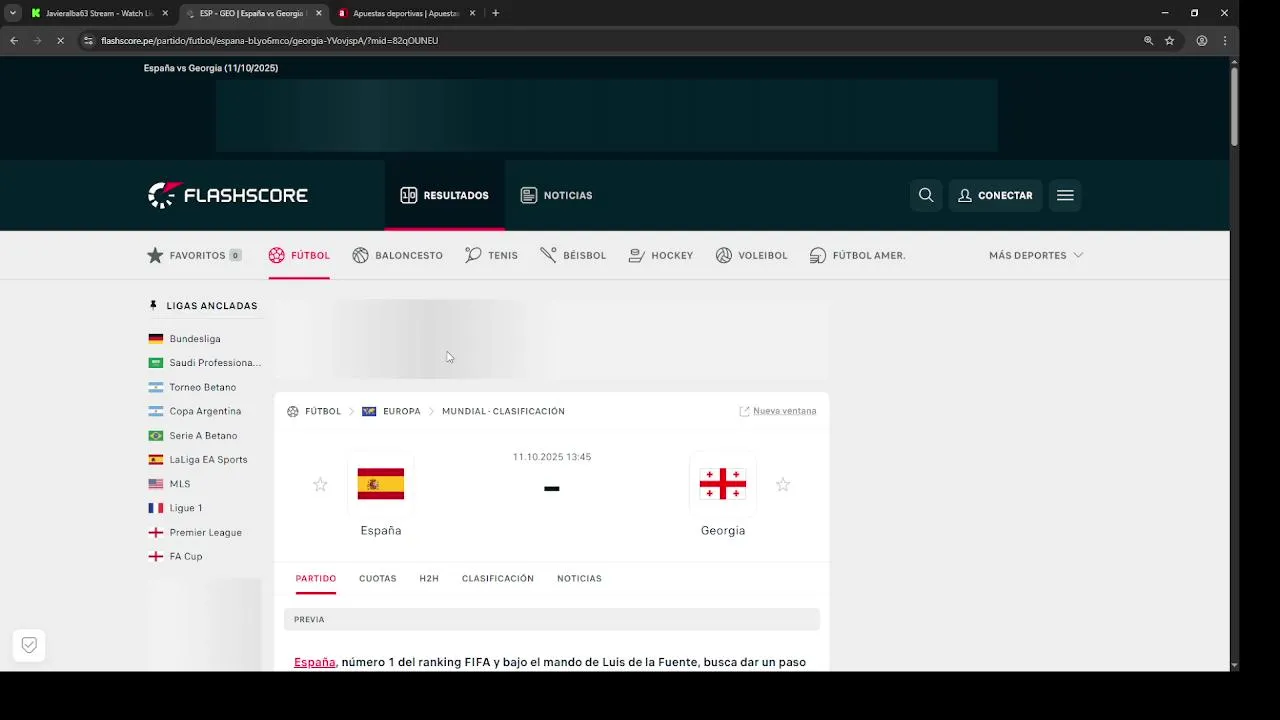This screenshot has width=1280, height=720.
Task: Select the Tenis sport
Action: point(491,255)
